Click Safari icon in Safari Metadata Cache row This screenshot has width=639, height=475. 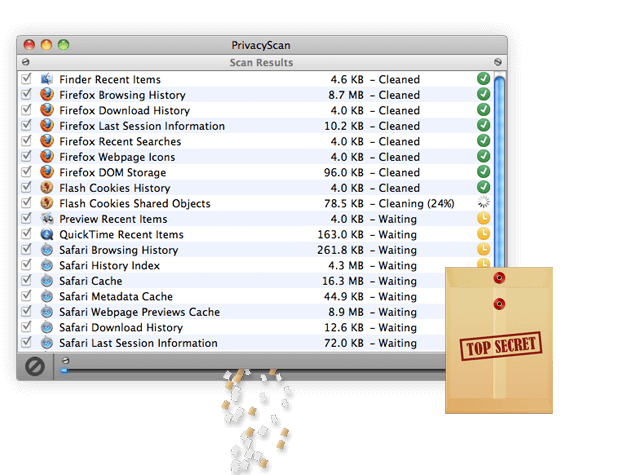pos(47,296)
